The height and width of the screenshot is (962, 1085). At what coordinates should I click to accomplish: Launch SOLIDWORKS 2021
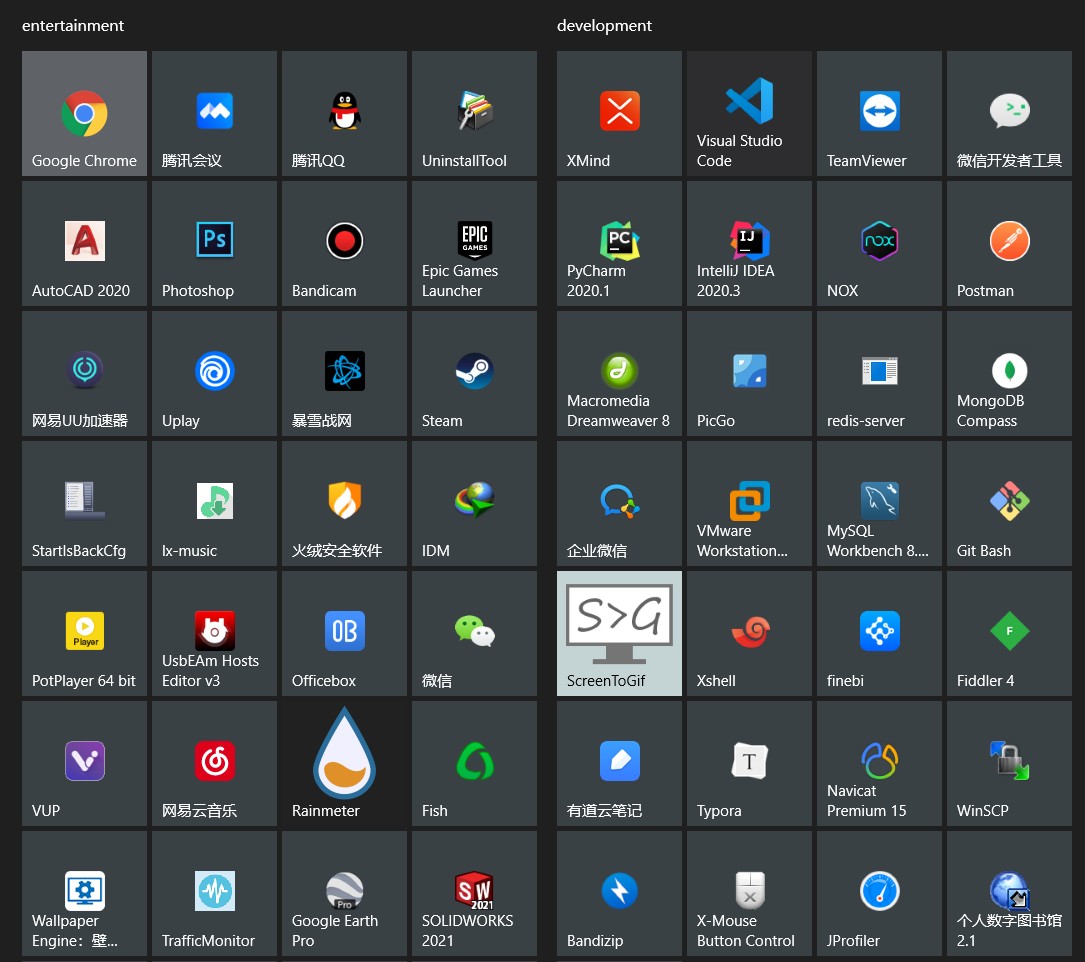474,893
